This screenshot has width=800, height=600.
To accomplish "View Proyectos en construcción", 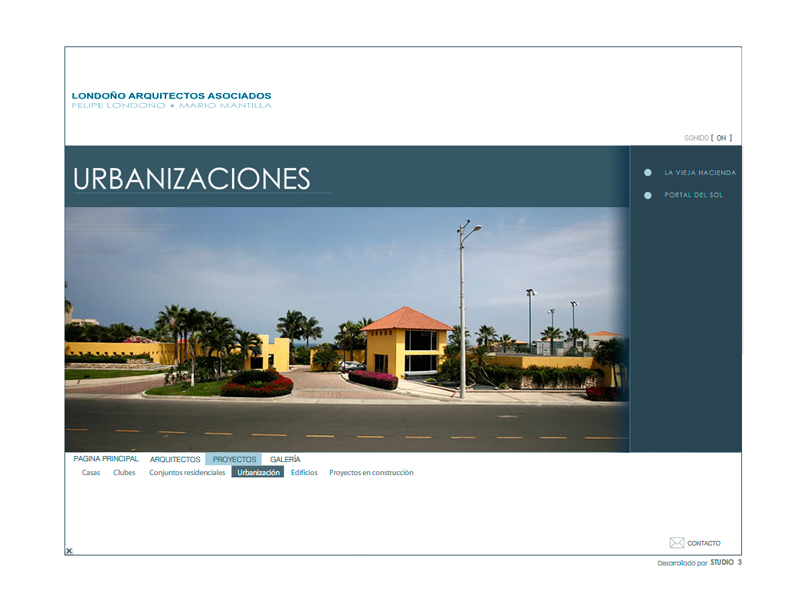I will click(x=371, y=473).
